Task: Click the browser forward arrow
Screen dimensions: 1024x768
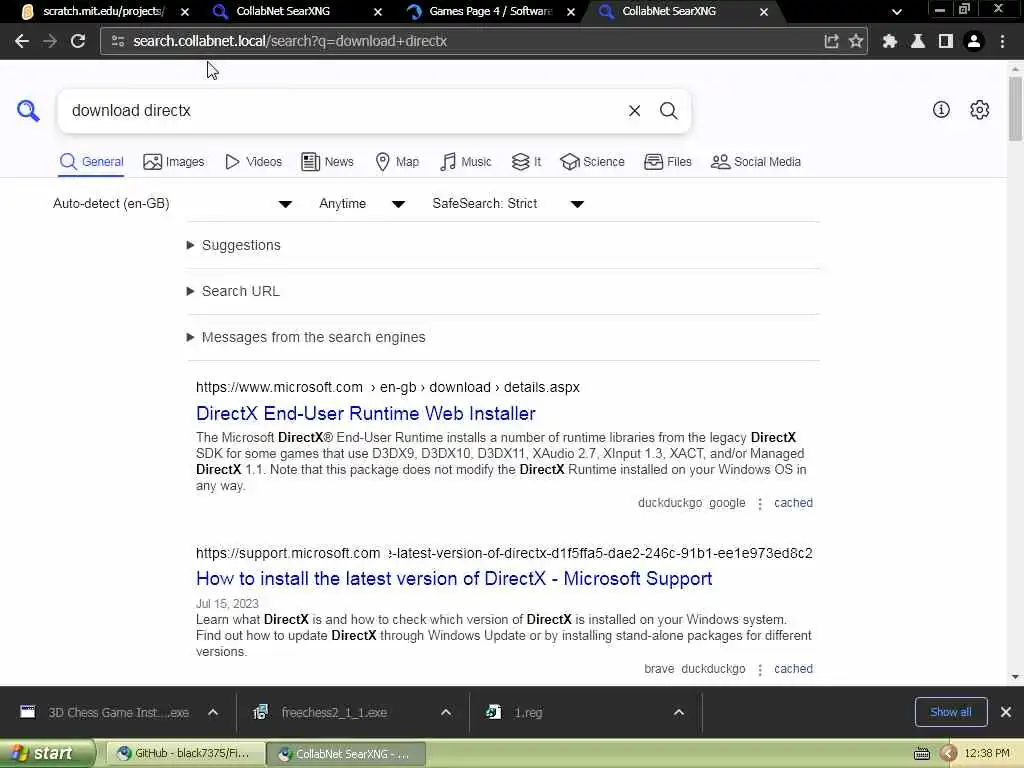Action: 50,41
